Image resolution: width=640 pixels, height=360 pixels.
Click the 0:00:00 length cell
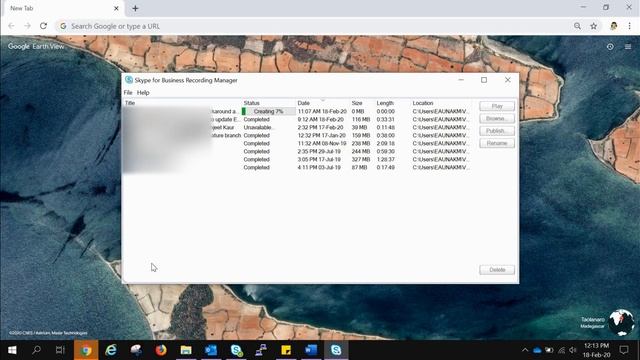click(385, 111)
